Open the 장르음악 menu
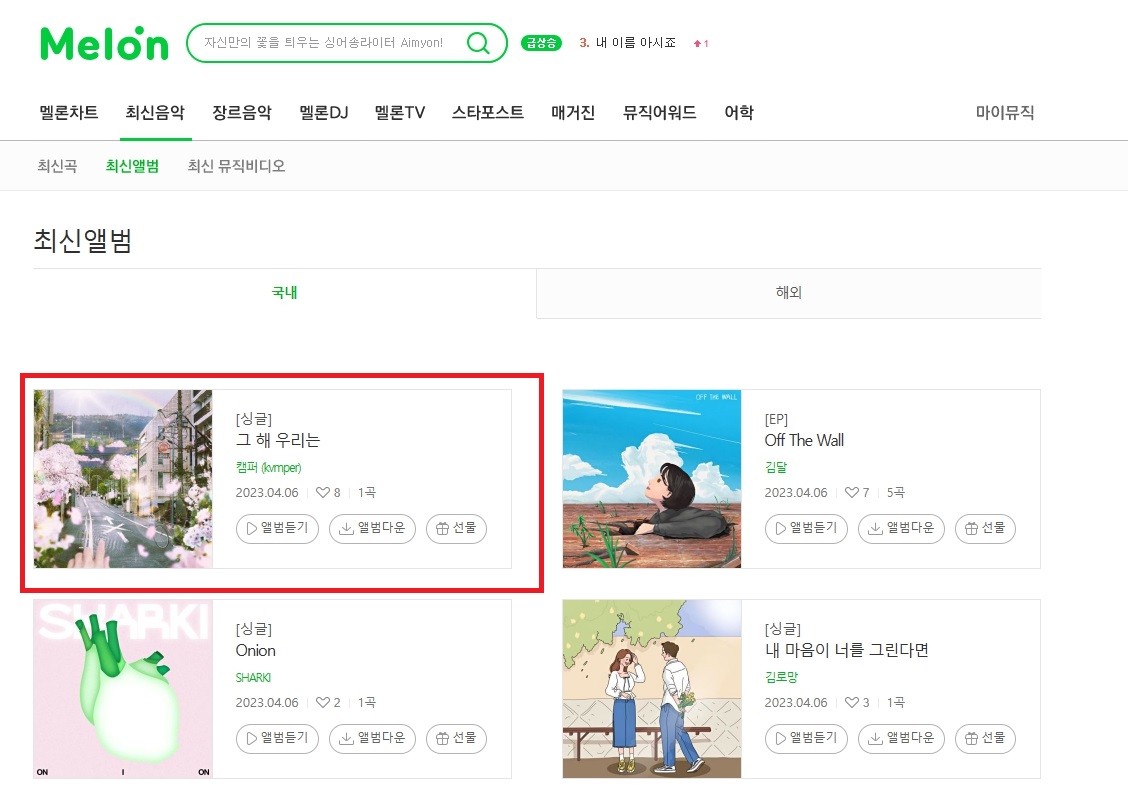Screen dimensions: 1128x791 click(242, 113)
